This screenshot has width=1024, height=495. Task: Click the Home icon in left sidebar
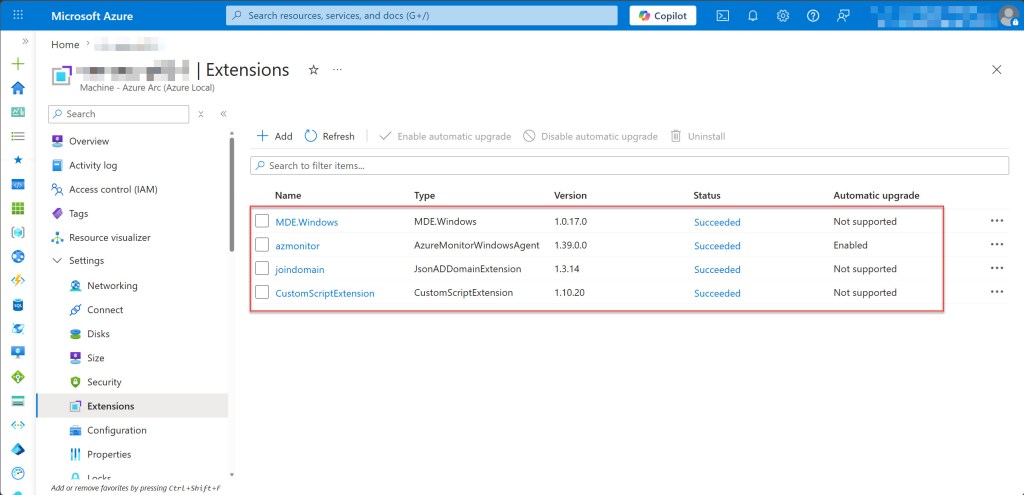(x=17, y=87)
